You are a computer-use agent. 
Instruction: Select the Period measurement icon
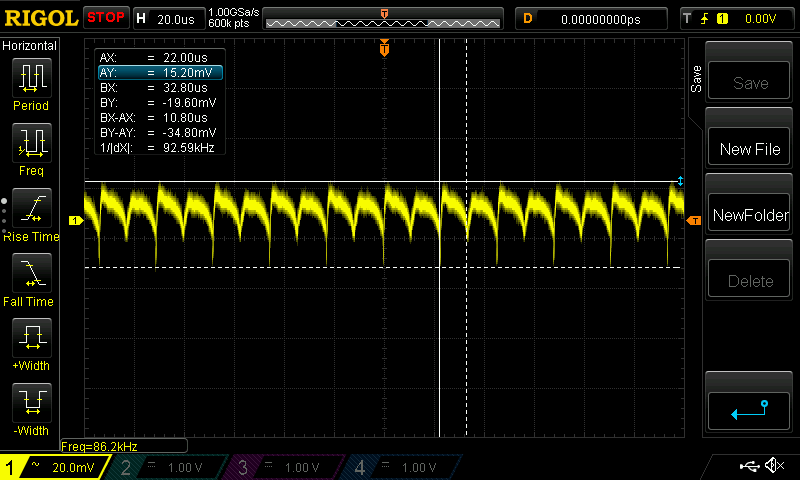32,78
